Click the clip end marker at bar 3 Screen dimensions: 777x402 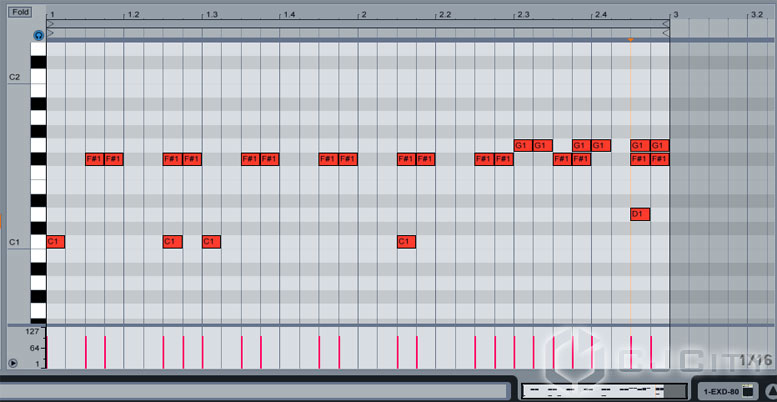point(666,33)
